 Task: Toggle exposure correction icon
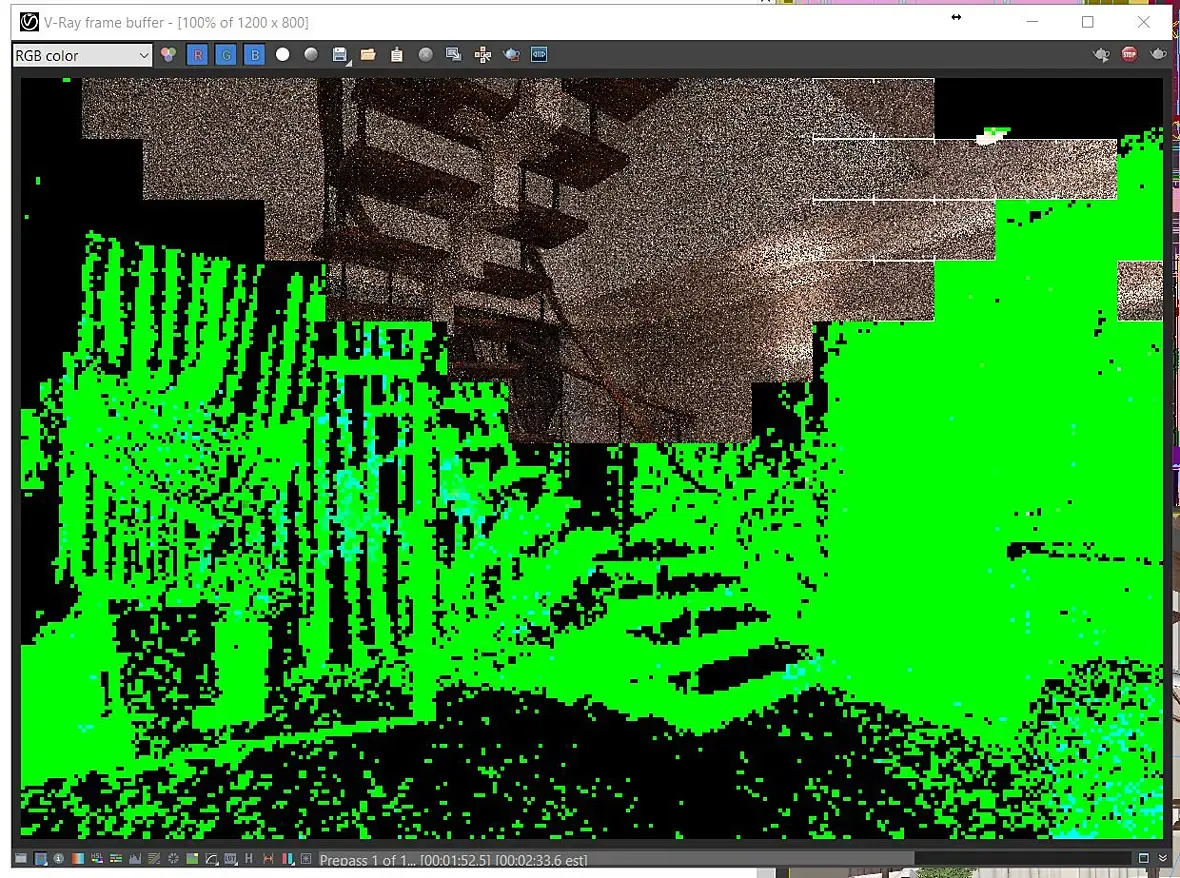pos(78,858)
